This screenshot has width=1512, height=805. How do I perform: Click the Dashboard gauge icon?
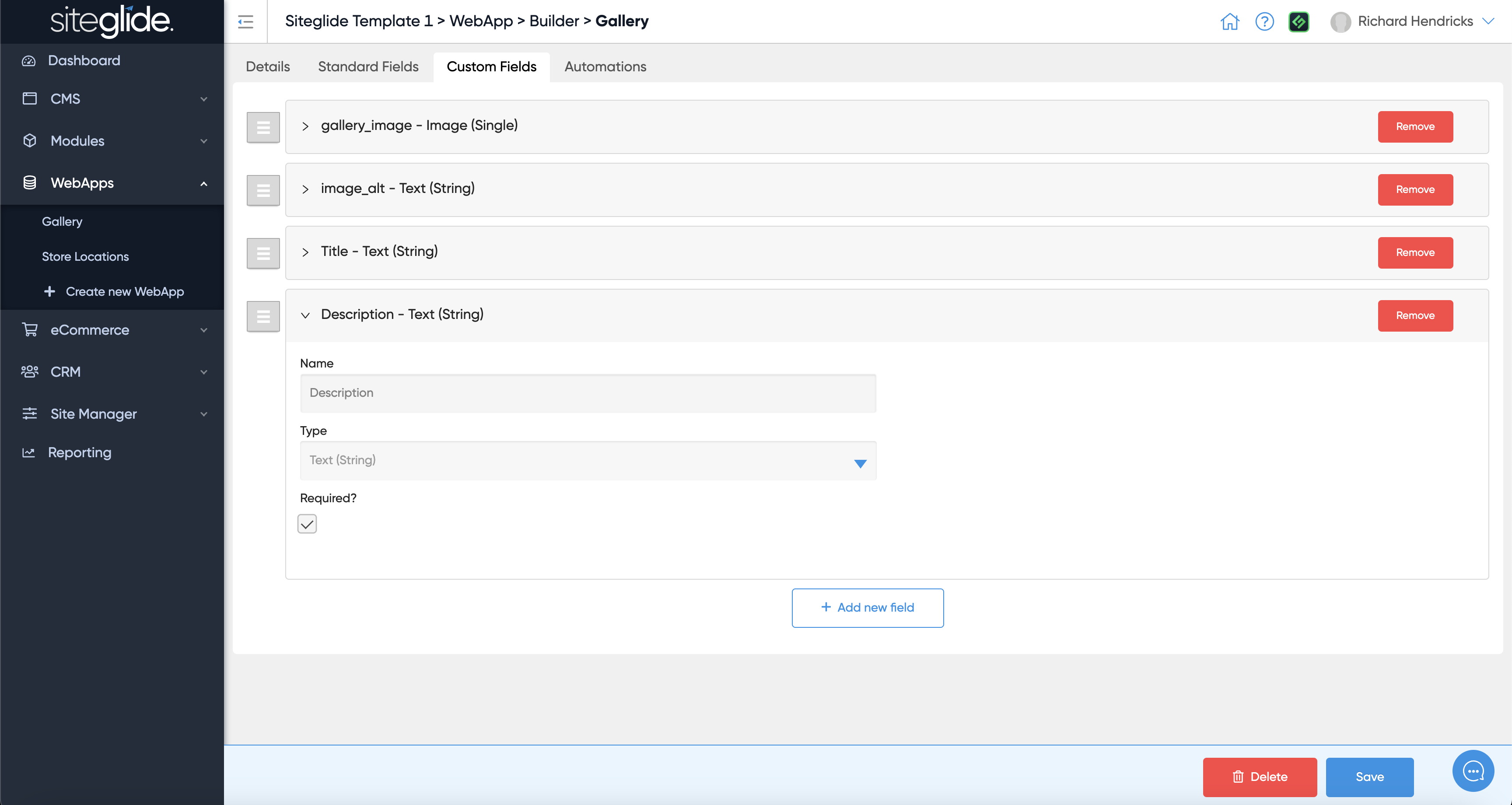[29, 61]
